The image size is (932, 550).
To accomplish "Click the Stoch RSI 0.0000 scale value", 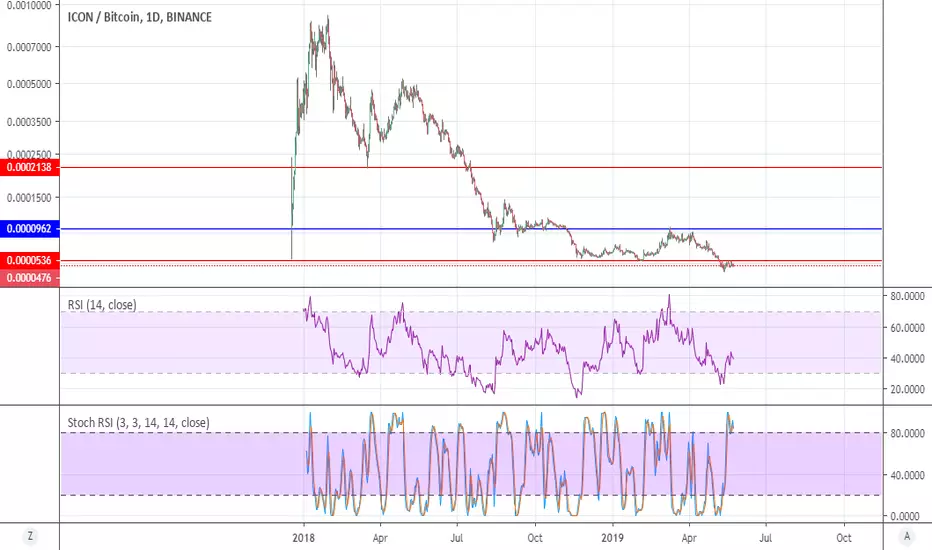I will pos(907,517).
